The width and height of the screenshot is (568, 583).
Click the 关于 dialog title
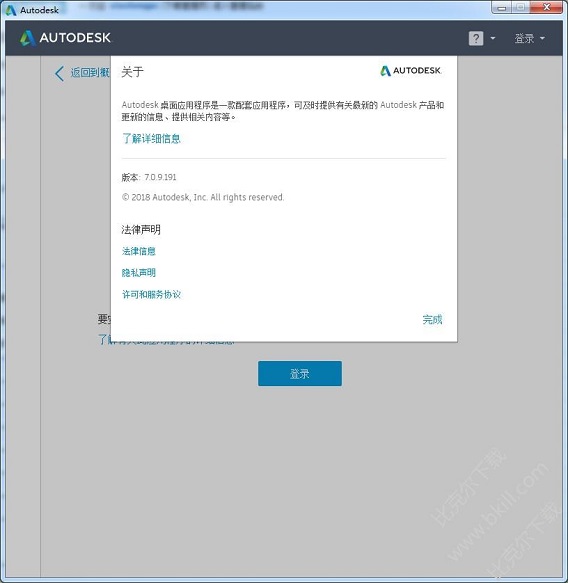132,72
